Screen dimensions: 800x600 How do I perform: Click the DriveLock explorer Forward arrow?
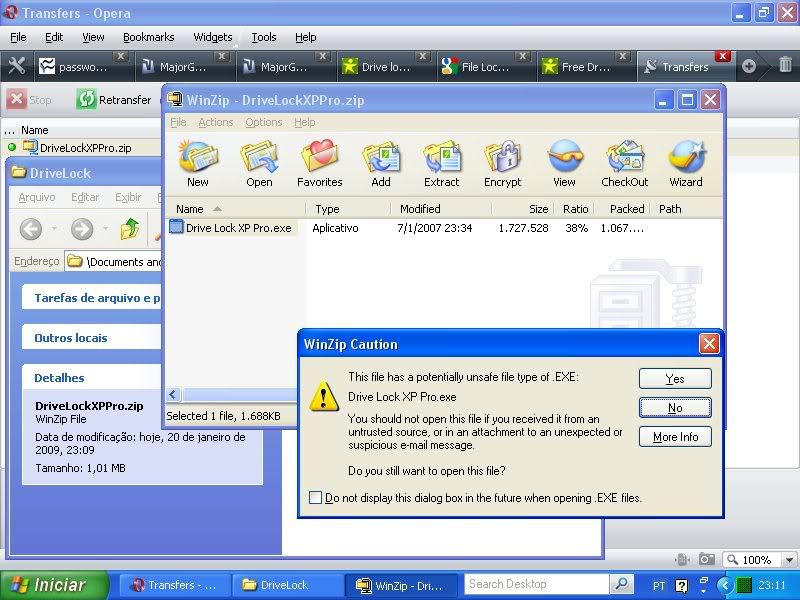(82, 229)
